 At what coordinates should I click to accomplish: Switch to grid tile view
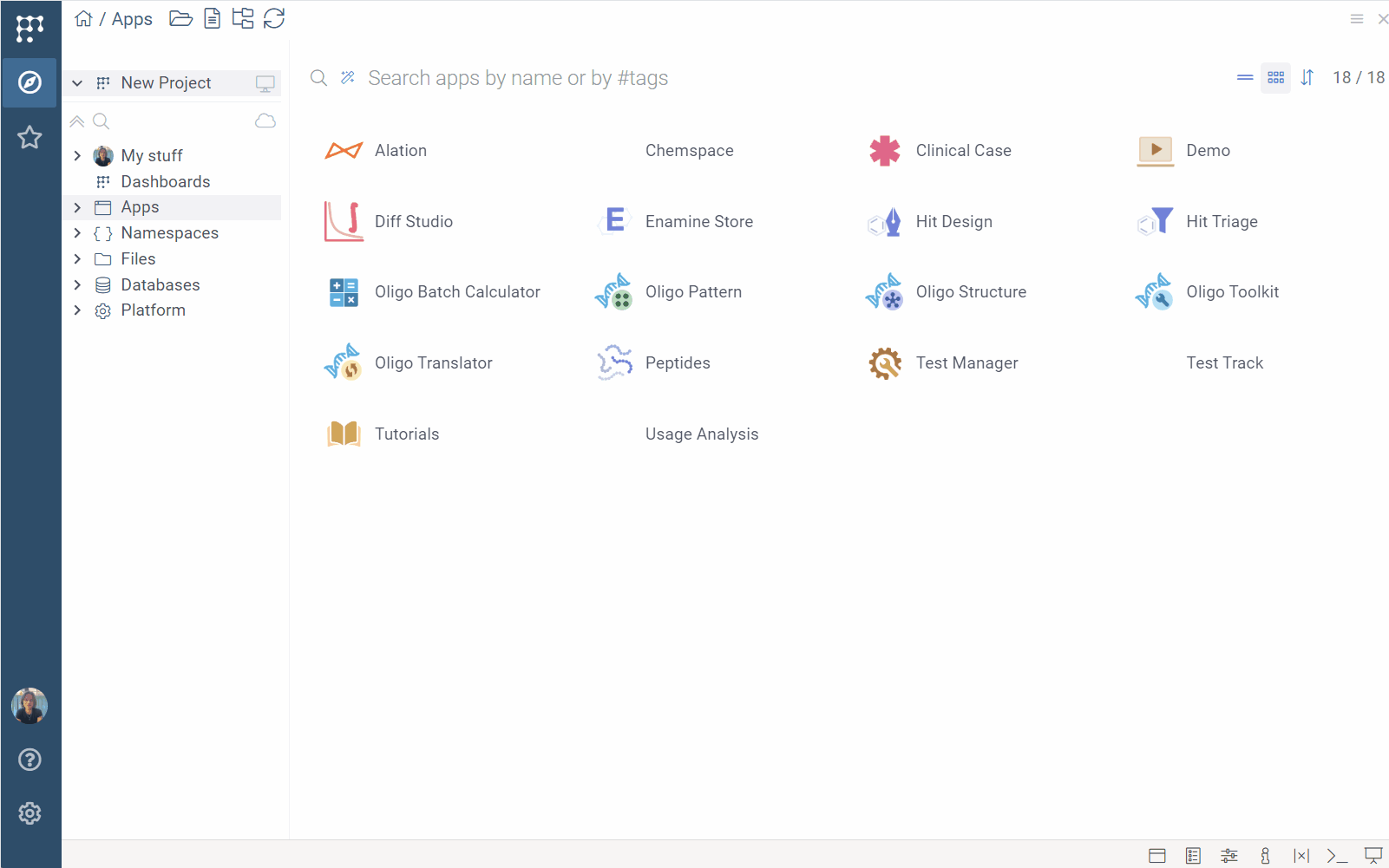1275,78
